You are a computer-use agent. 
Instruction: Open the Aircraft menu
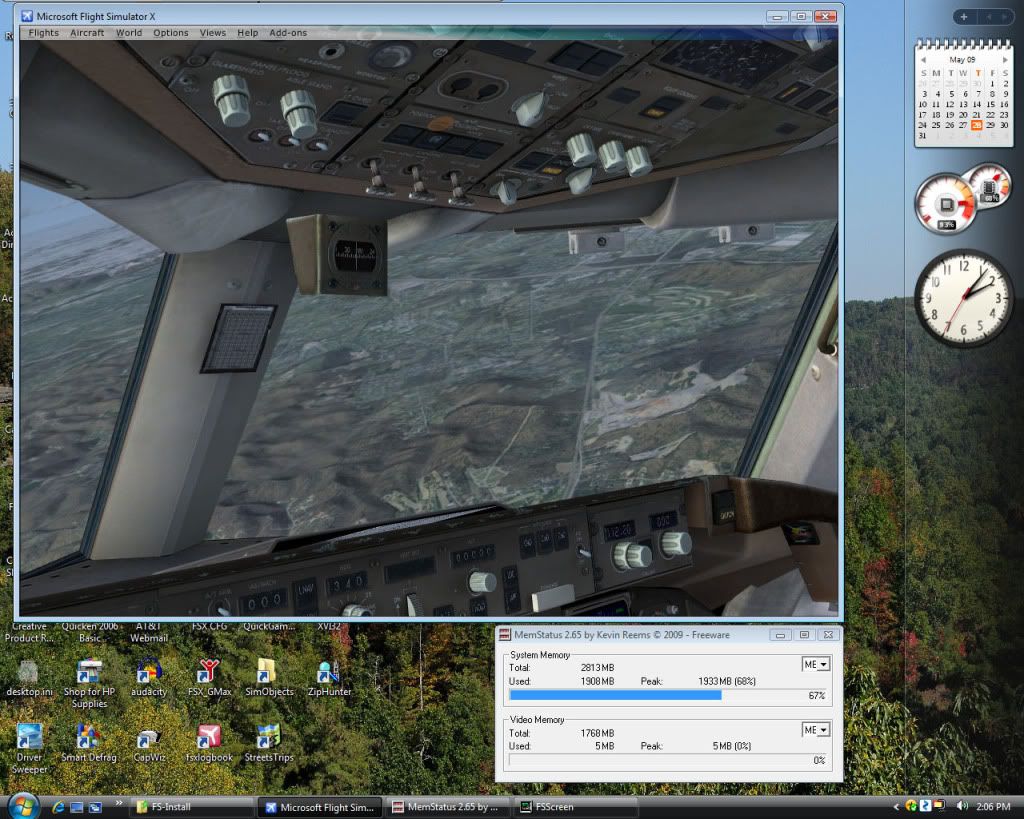point(87,33)
